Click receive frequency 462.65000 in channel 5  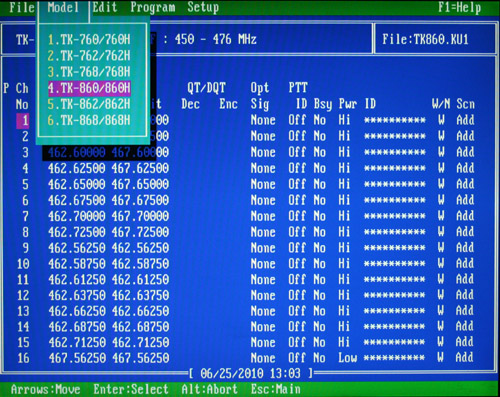[x=77, y=184]
